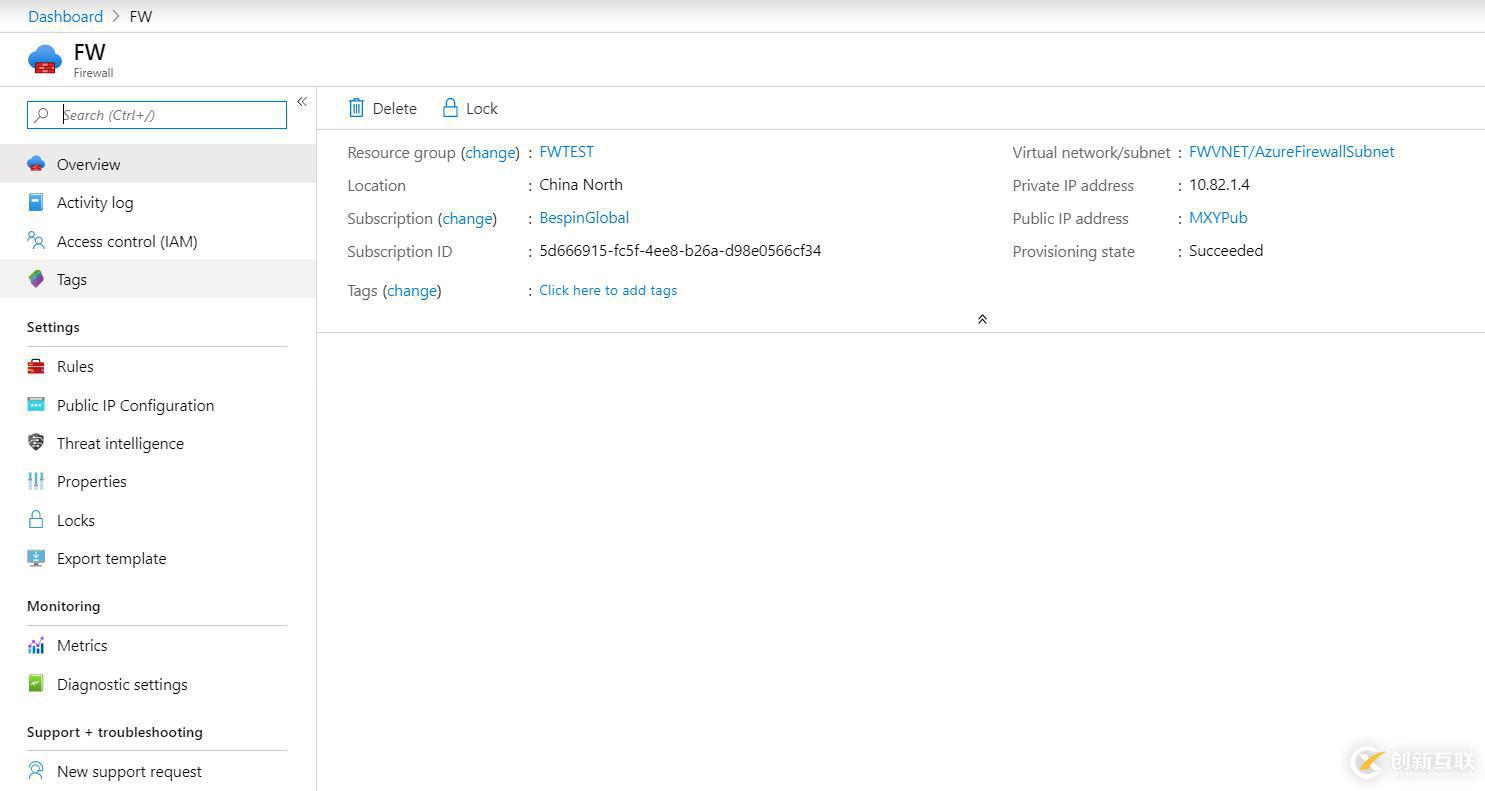The width and height of the screenshot is (1485, 791).
Task: Click 'Click here to add tags'
Action: [x=607, y=290]
